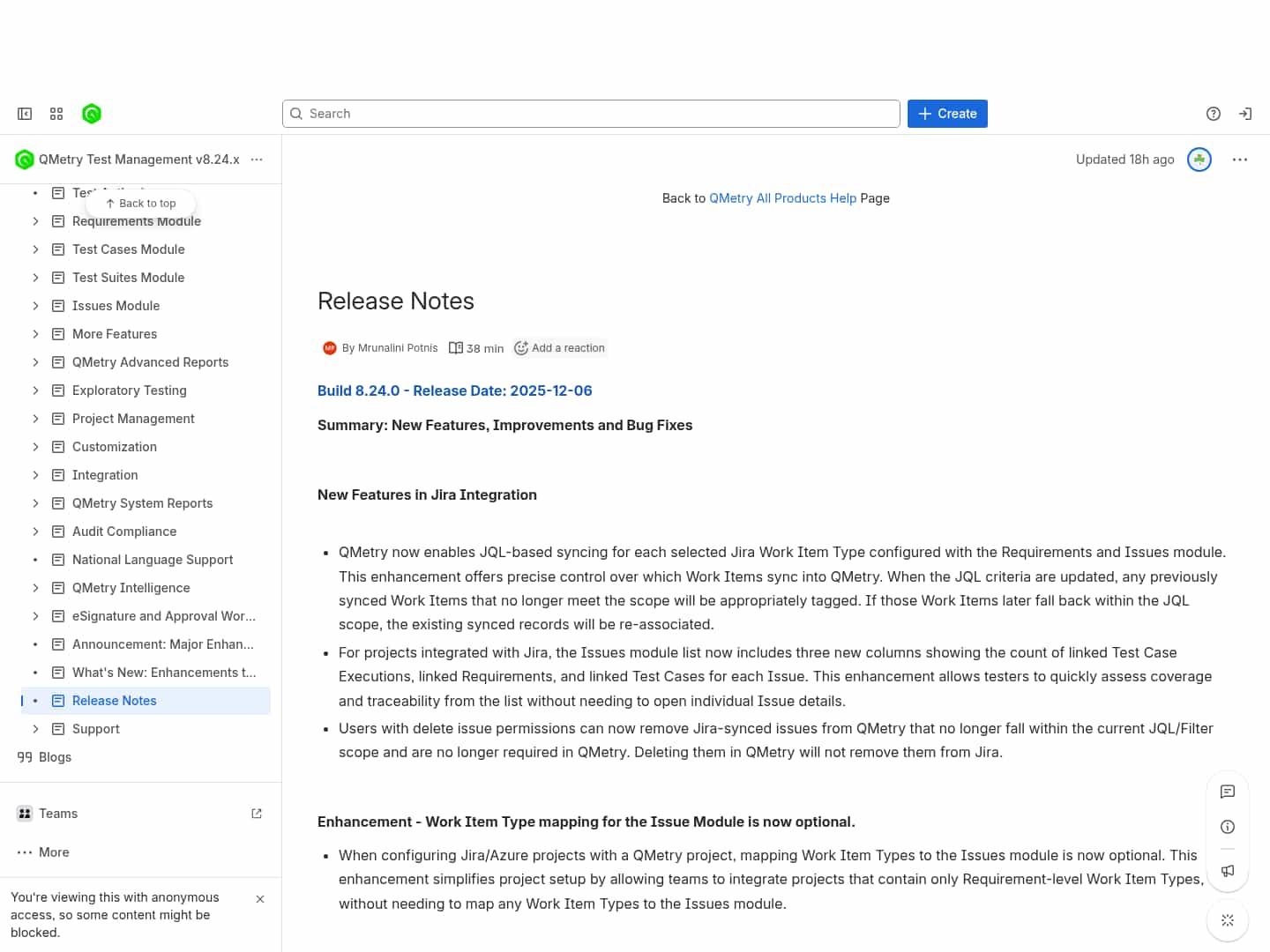The width and height of the screenshot is (1270, 952).
Task: Click the 38 min read time
Action: pyautogui.click(x=476, y=348)
